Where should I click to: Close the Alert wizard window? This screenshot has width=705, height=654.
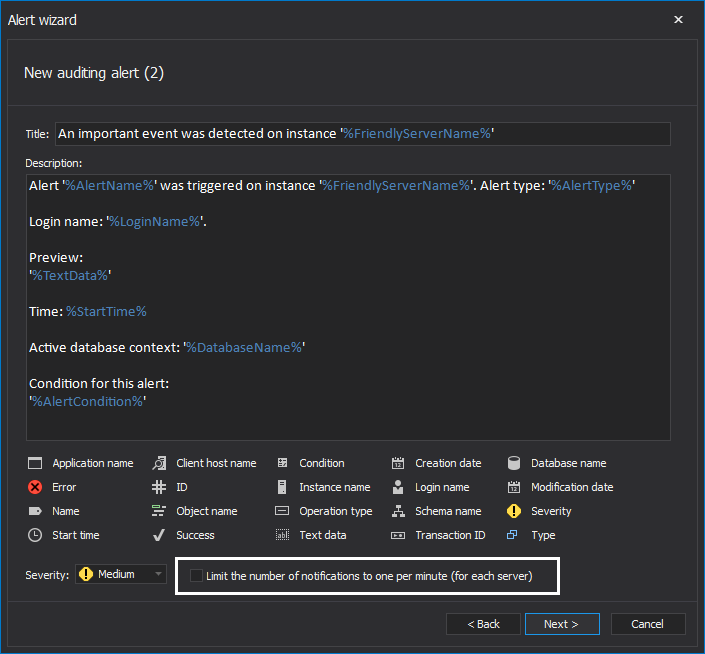click(x=678, y=19)
